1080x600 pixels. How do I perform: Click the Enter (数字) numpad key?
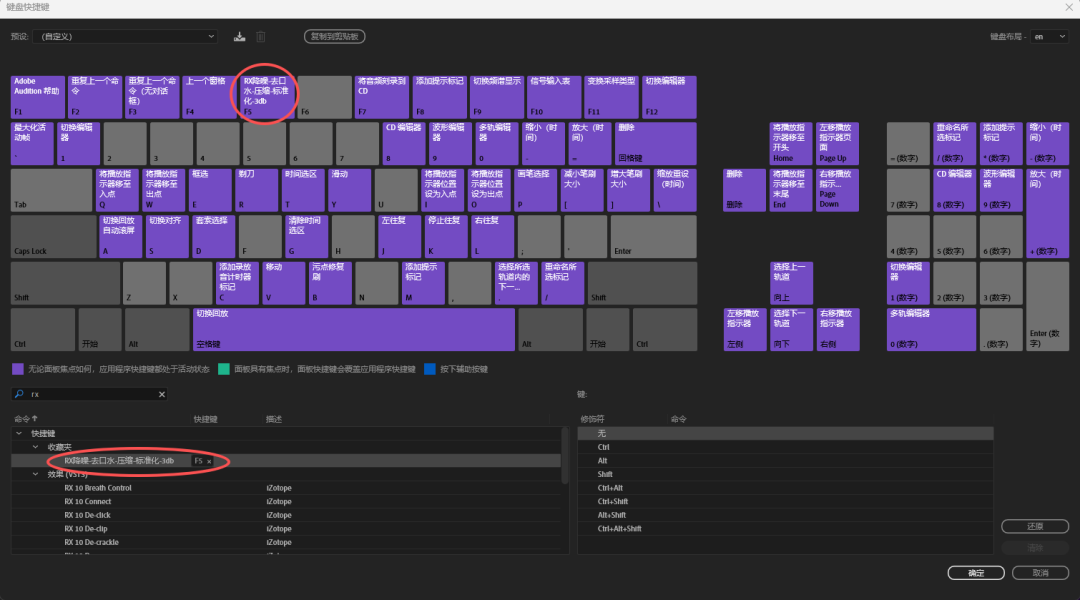point(1048,307)
